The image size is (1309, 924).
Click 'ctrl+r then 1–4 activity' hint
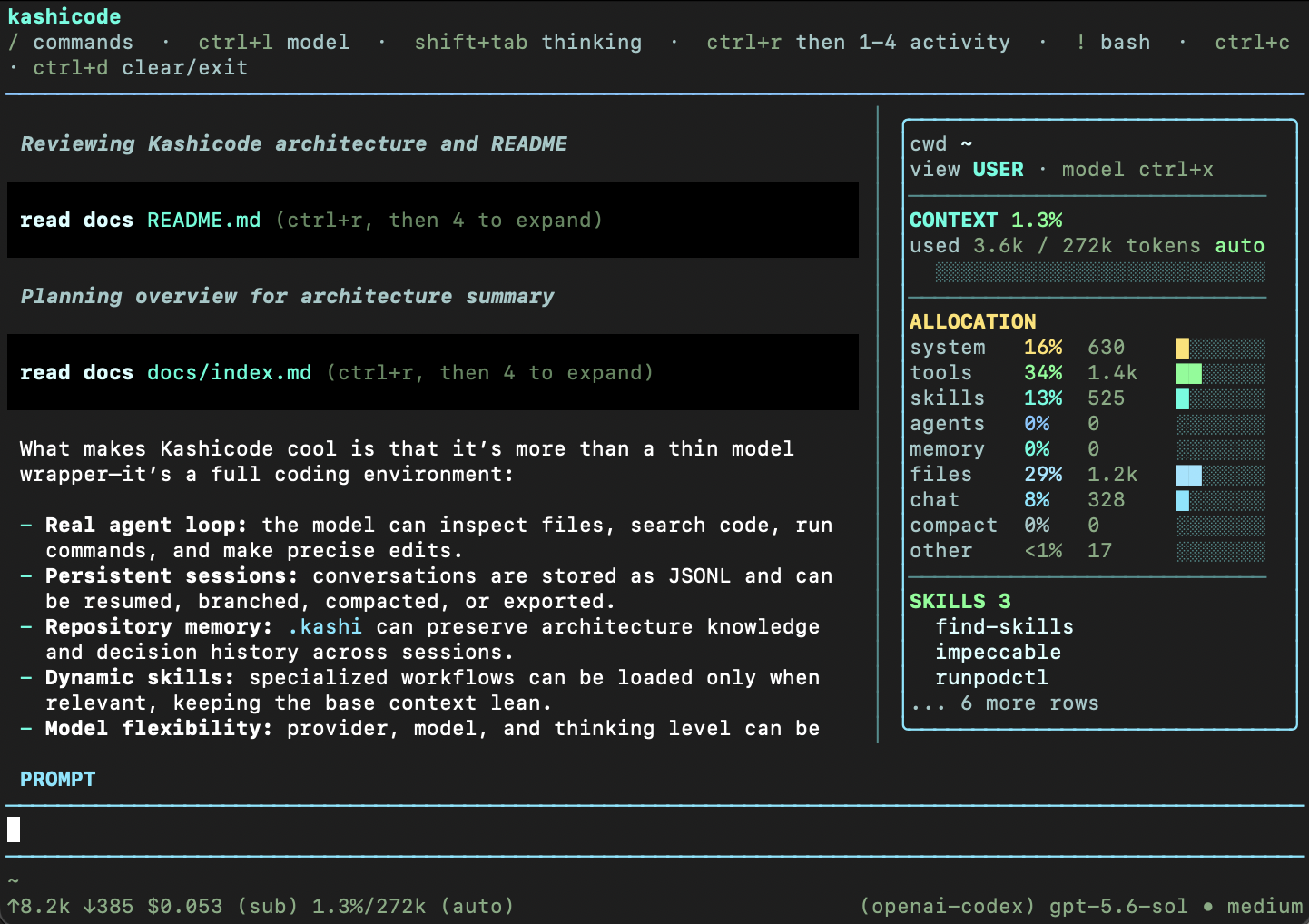(x=858, y=42)
